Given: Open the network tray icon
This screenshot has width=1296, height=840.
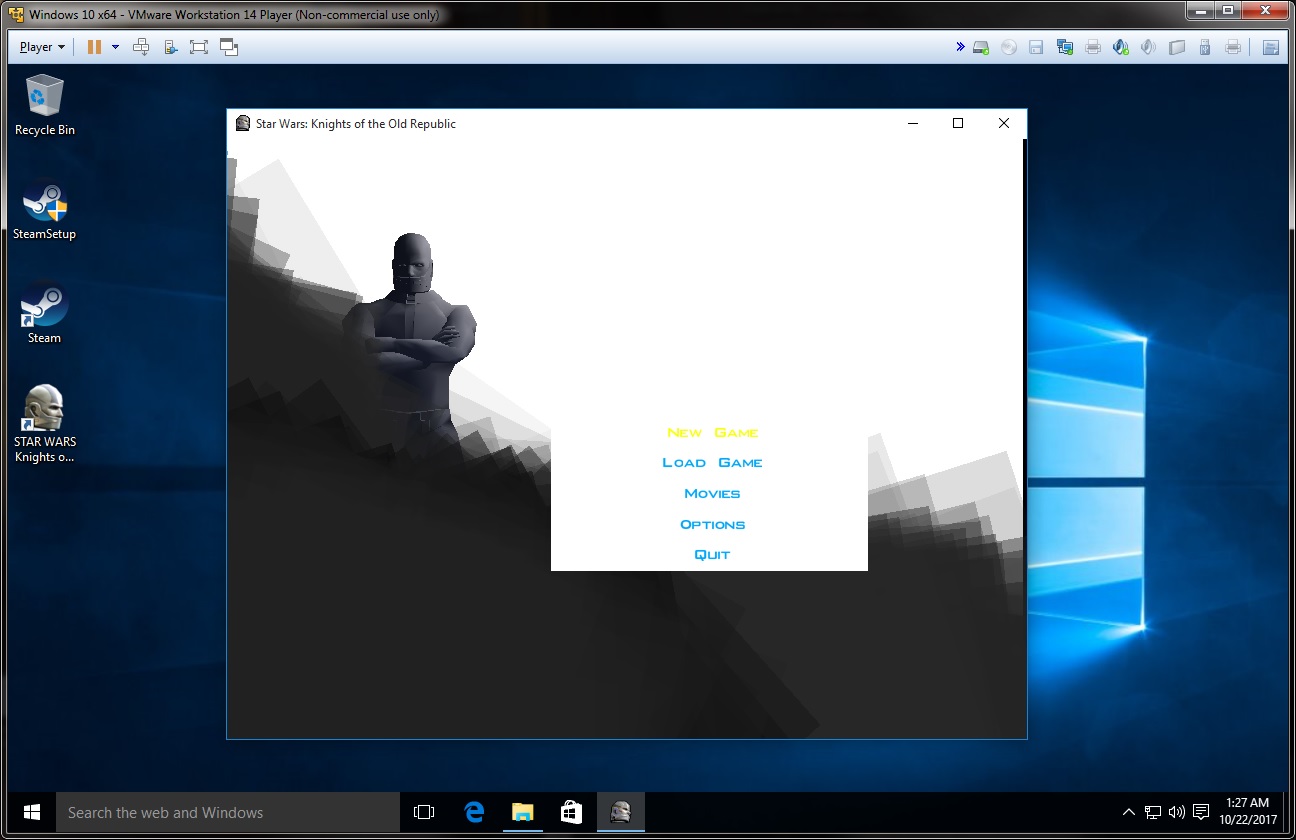Looking at the screenshot, I should pyautogui.click(x=1153, y=812).
